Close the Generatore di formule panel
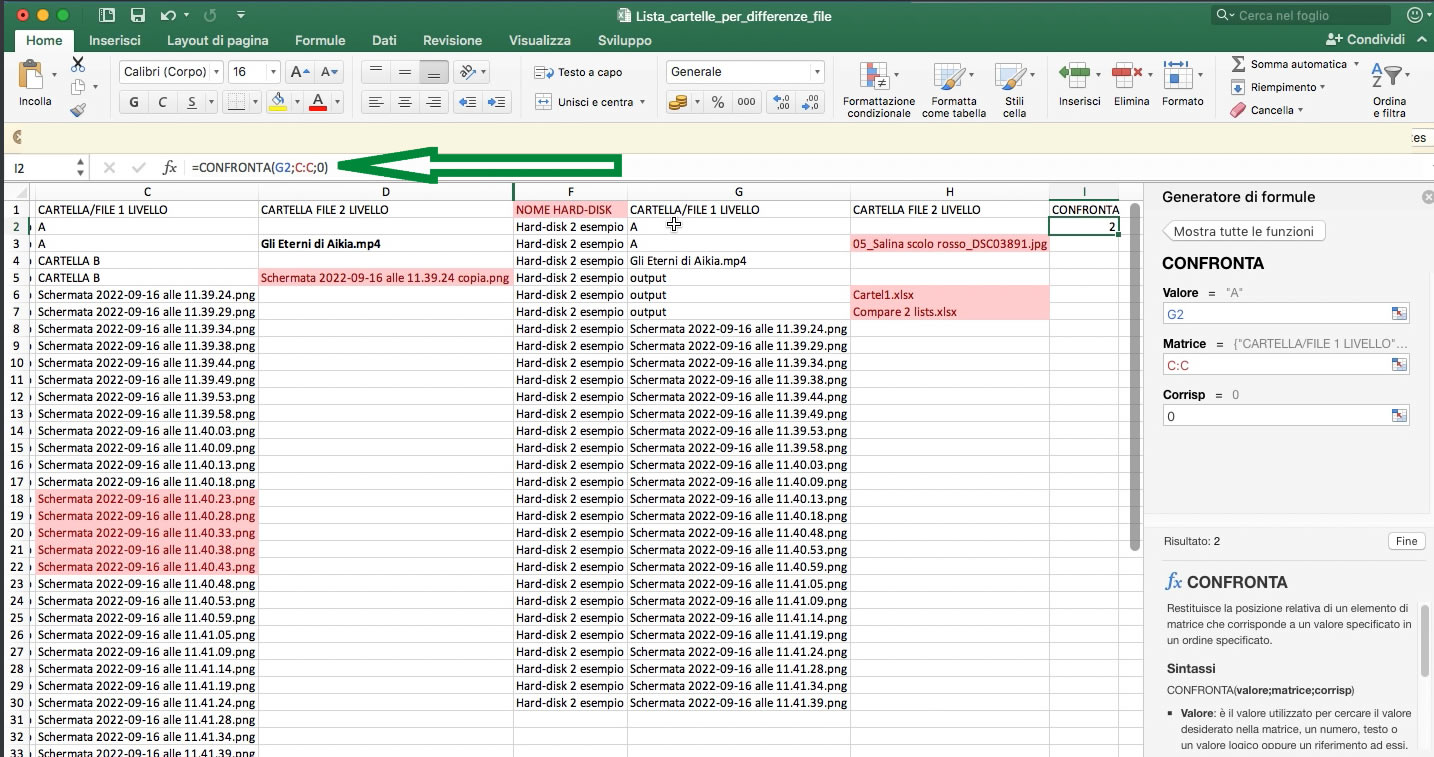Image resolution: width=1434 pixels, height=757 pixels. point(1427,197)
